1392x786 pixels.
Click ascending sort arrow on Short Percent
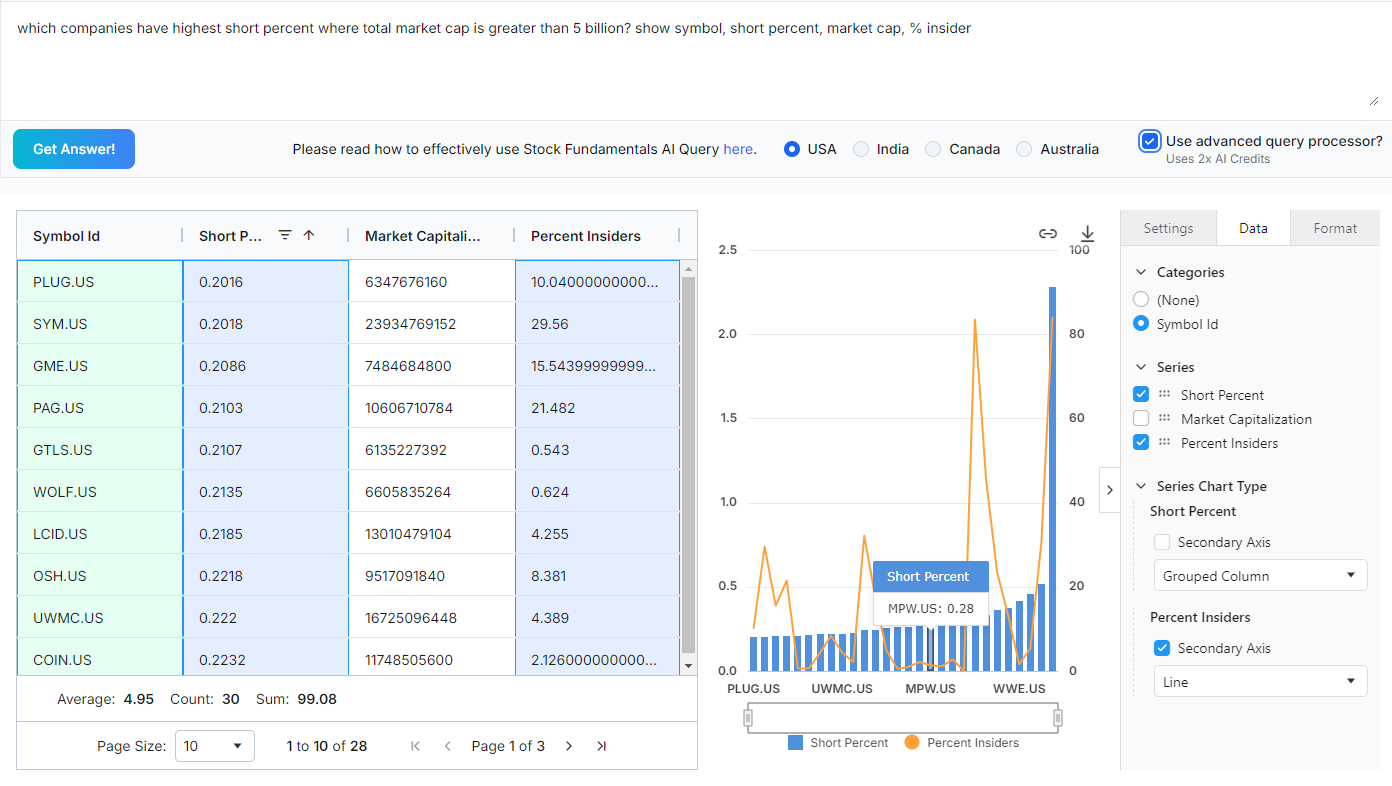[309, 235]
